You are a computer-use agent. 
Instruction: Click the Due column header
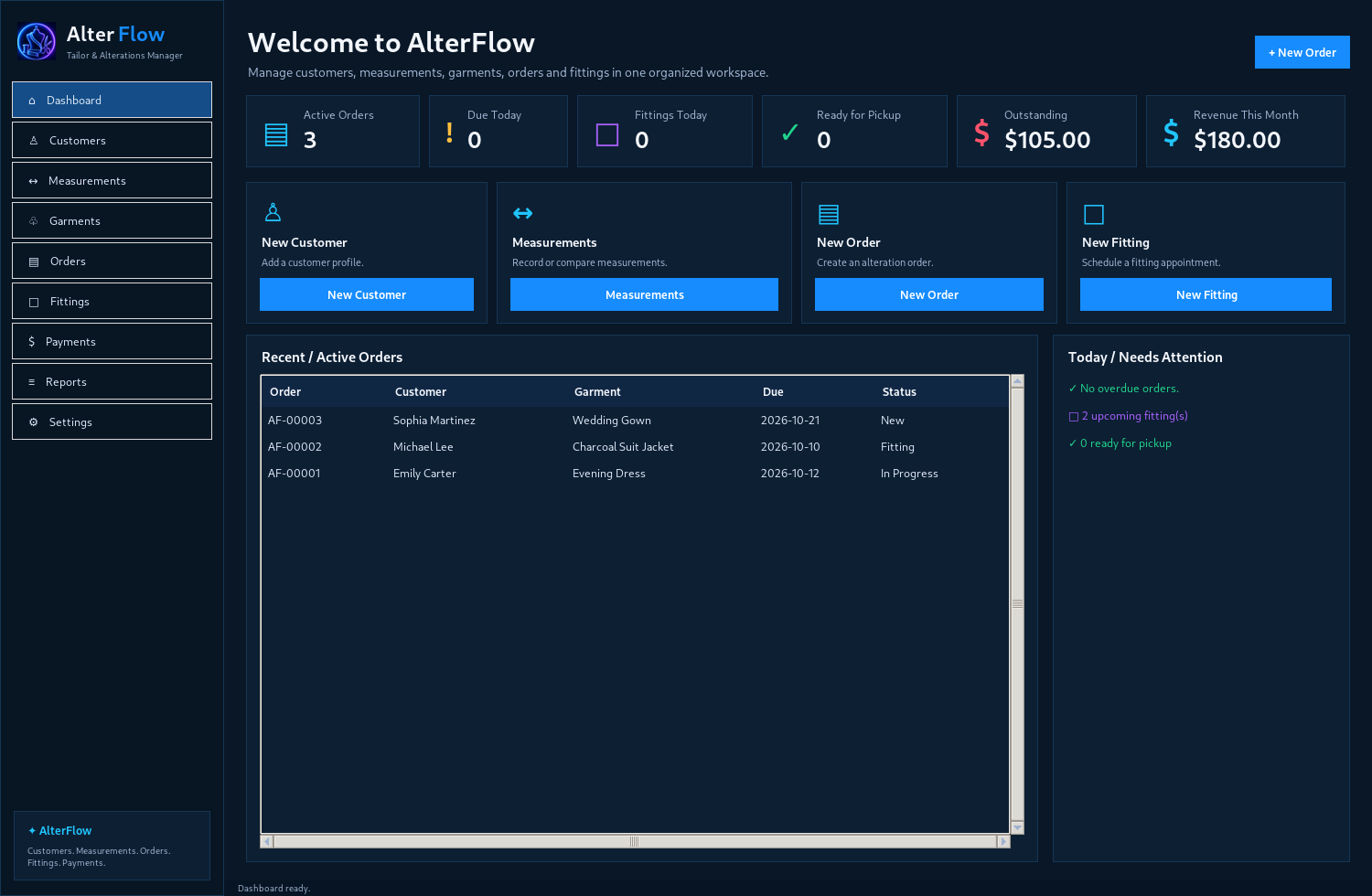pos(816,391)
